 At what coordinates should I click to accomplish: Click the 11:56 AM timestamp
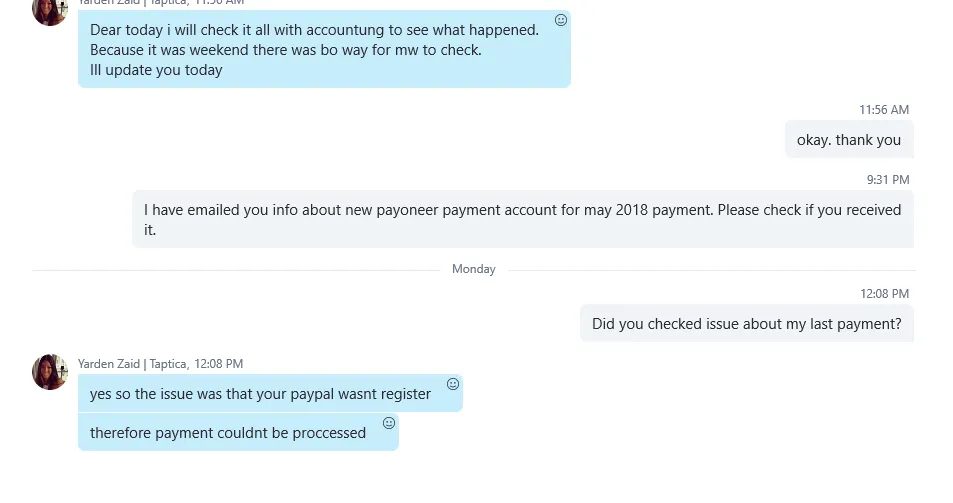tap(884, 110)
